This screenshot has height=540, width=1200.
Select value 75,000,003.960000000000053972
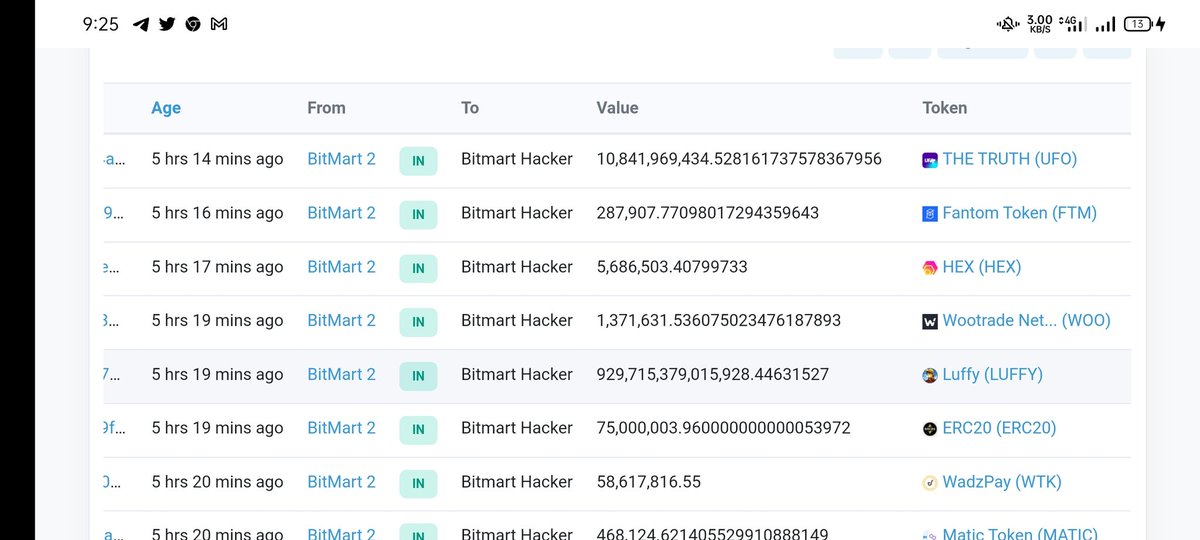[x=724, y=428]
